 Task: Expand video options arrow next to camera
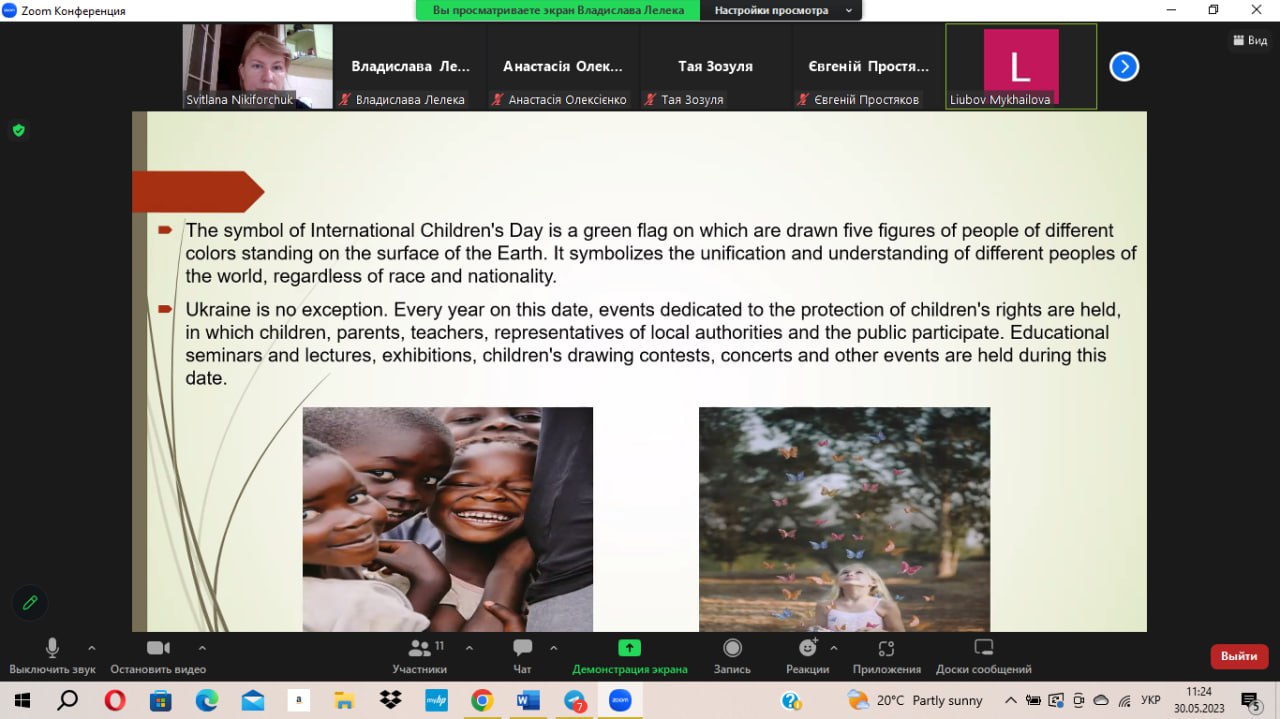(202, 648)
